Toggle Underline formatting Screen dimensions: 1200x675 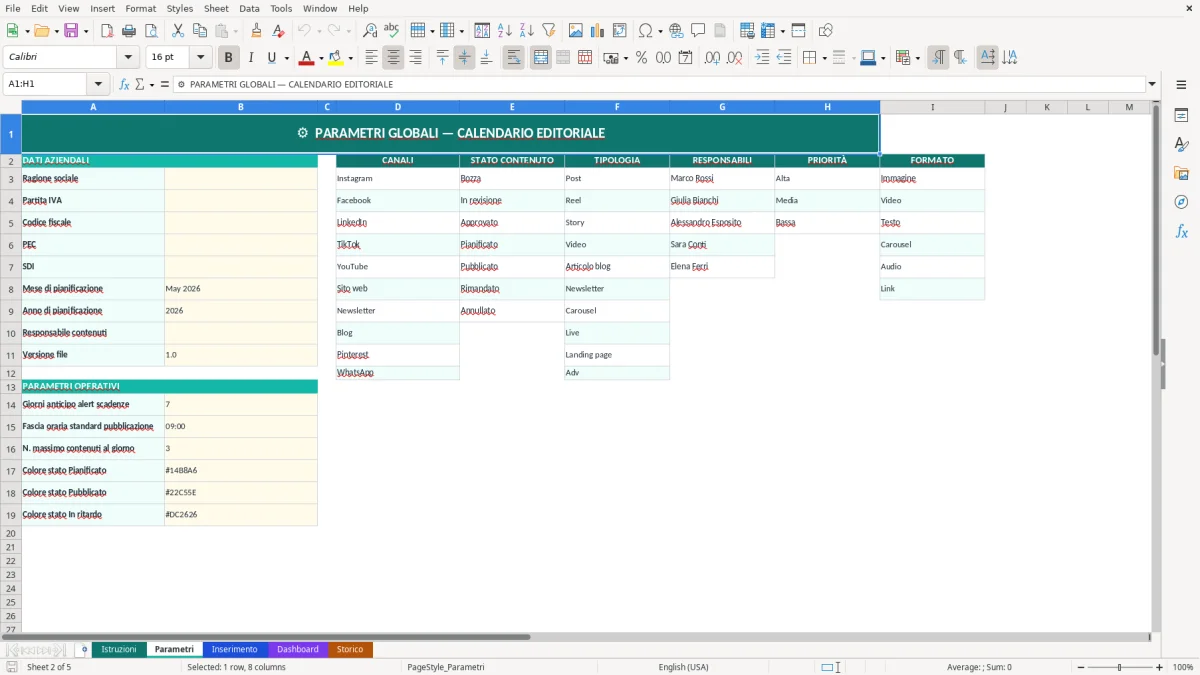click(271, 58)
